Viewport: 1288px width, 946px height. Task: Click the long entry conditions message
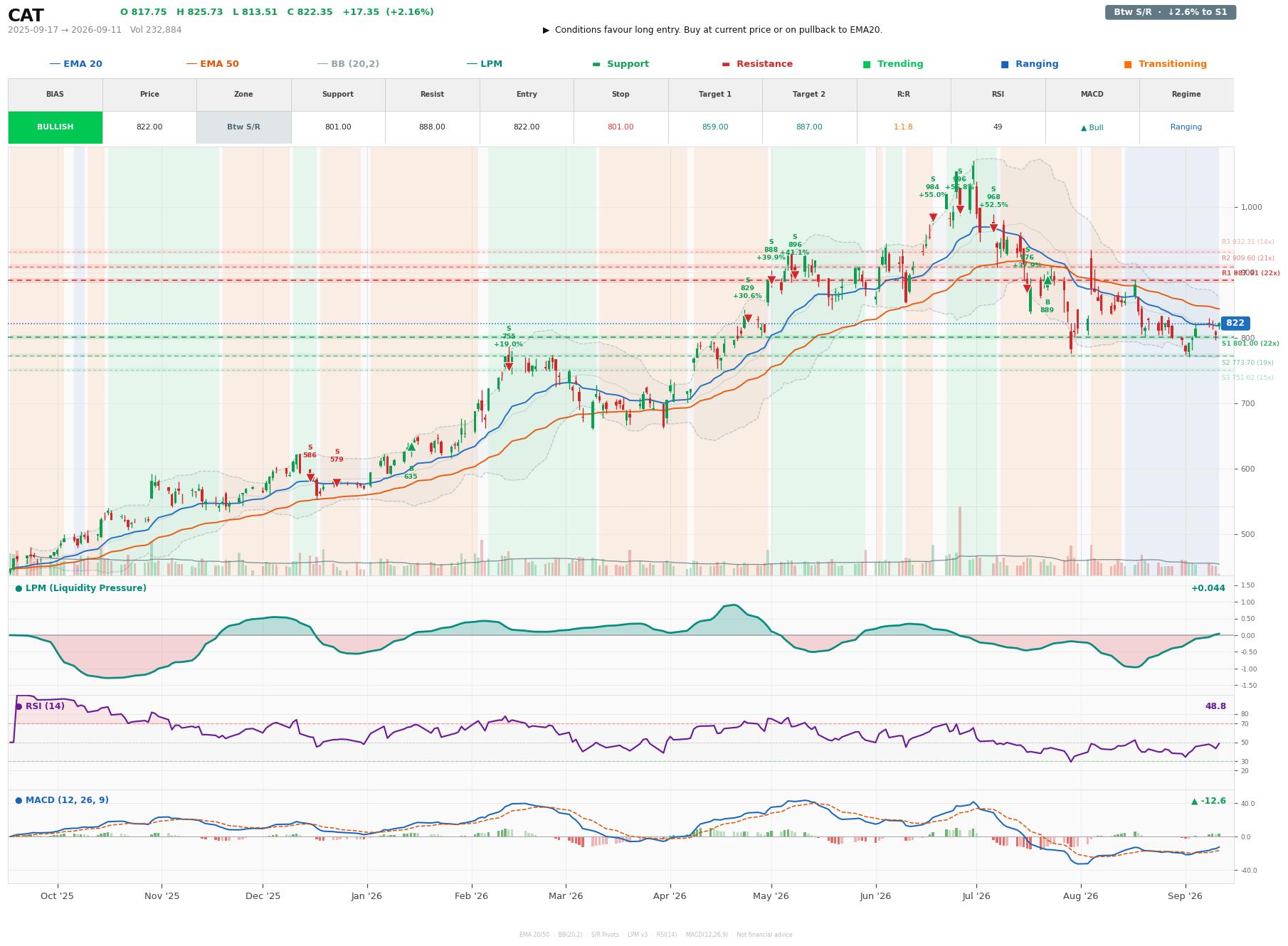pos(712,30)
